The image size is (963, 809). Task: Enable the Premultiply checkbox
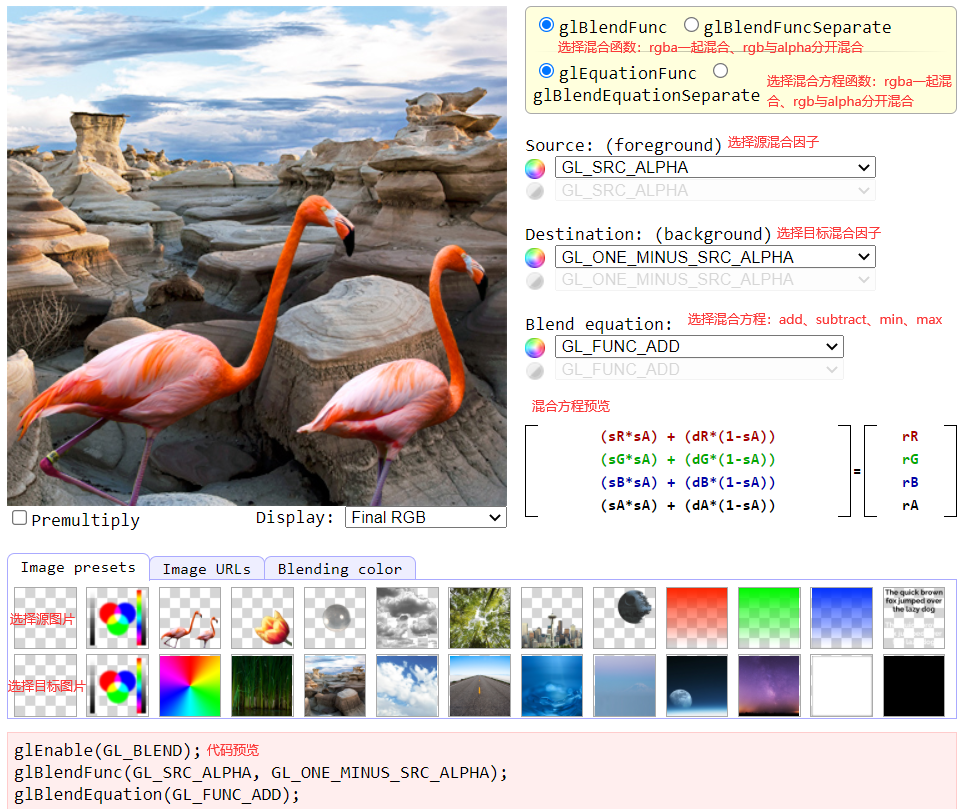[x=17, y=517]
